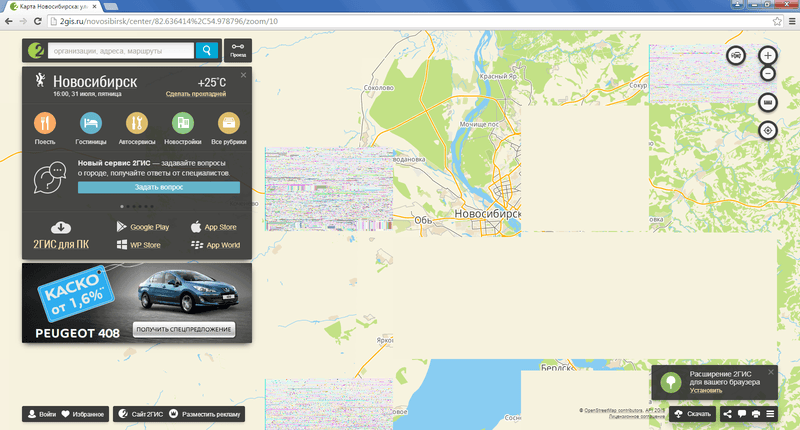Zoom in on the map

pyautogui.click(x=767, y=55)
